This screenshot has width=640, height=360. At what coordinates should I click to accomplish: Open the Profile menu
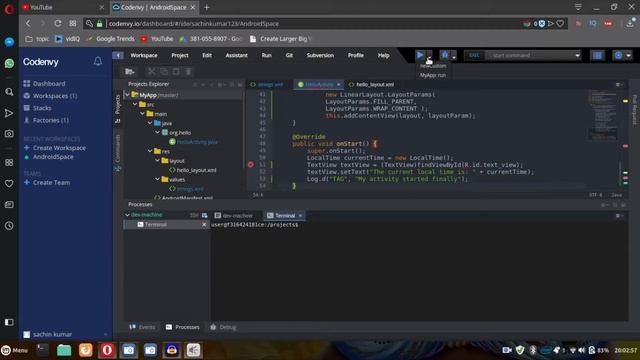point(356,55)
